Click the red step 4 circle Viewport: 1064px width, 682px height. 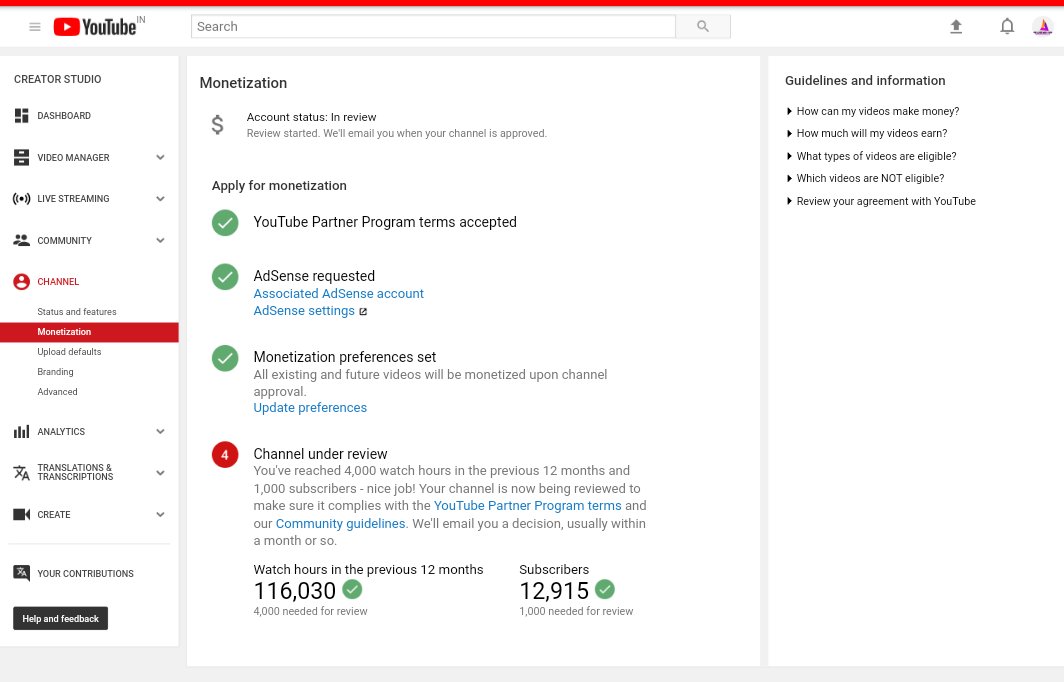(225, 455)
